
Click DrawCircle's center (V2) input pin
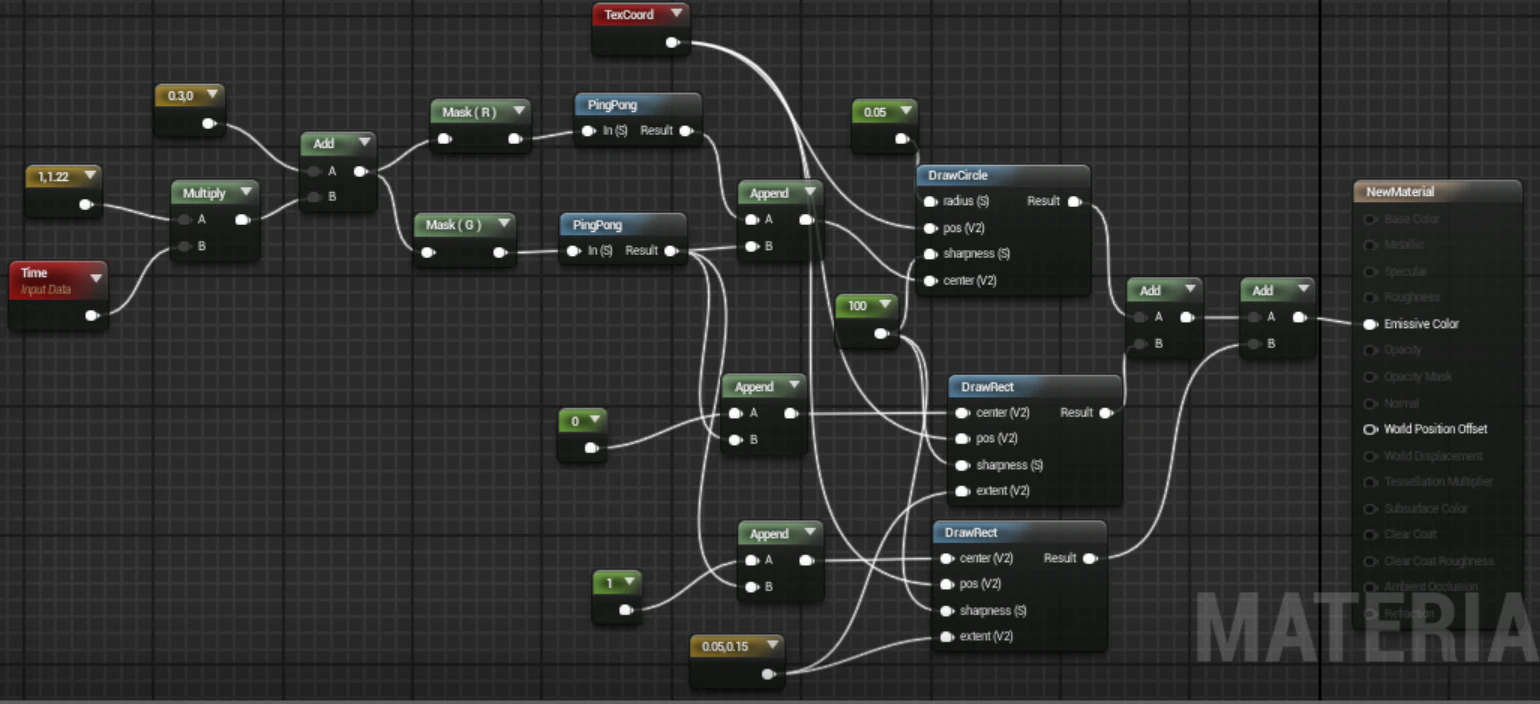(931, 281)
